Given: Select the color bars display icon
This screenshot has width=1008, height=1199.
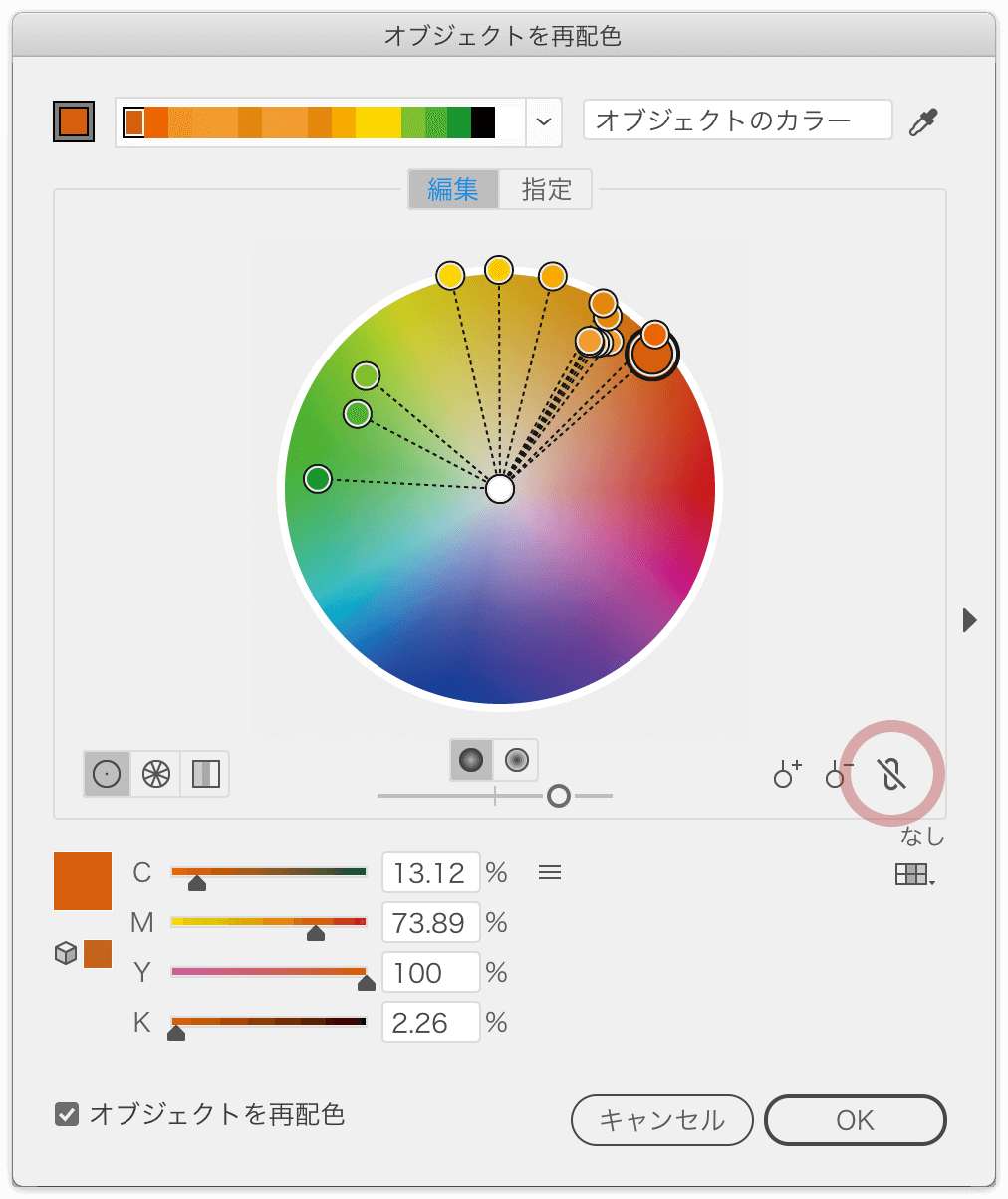Looking at the screenshot, I should click(x=205, y=774).
